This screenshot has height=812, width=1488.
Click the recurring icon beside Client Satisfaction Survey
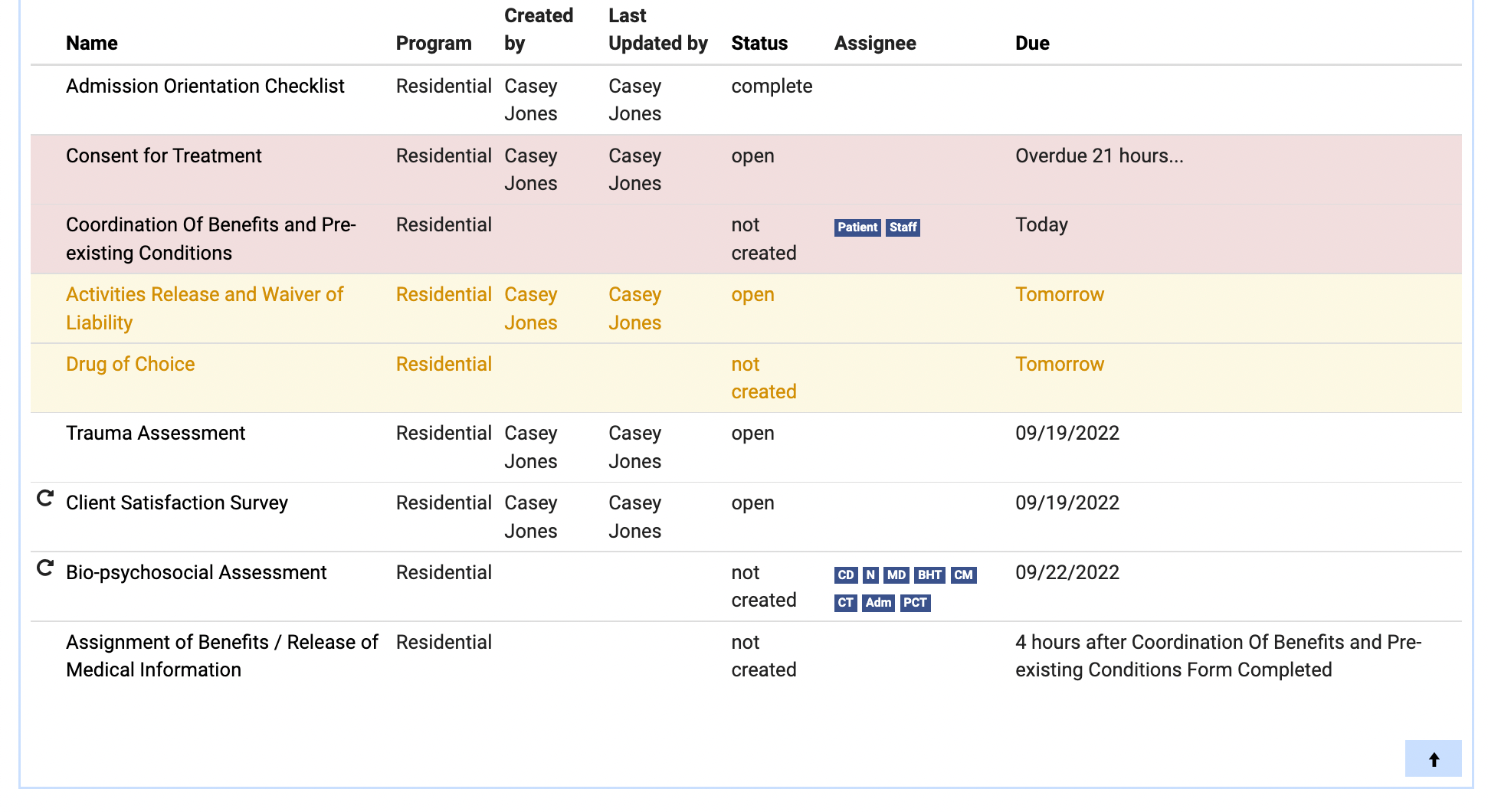(x=45, y=499)
